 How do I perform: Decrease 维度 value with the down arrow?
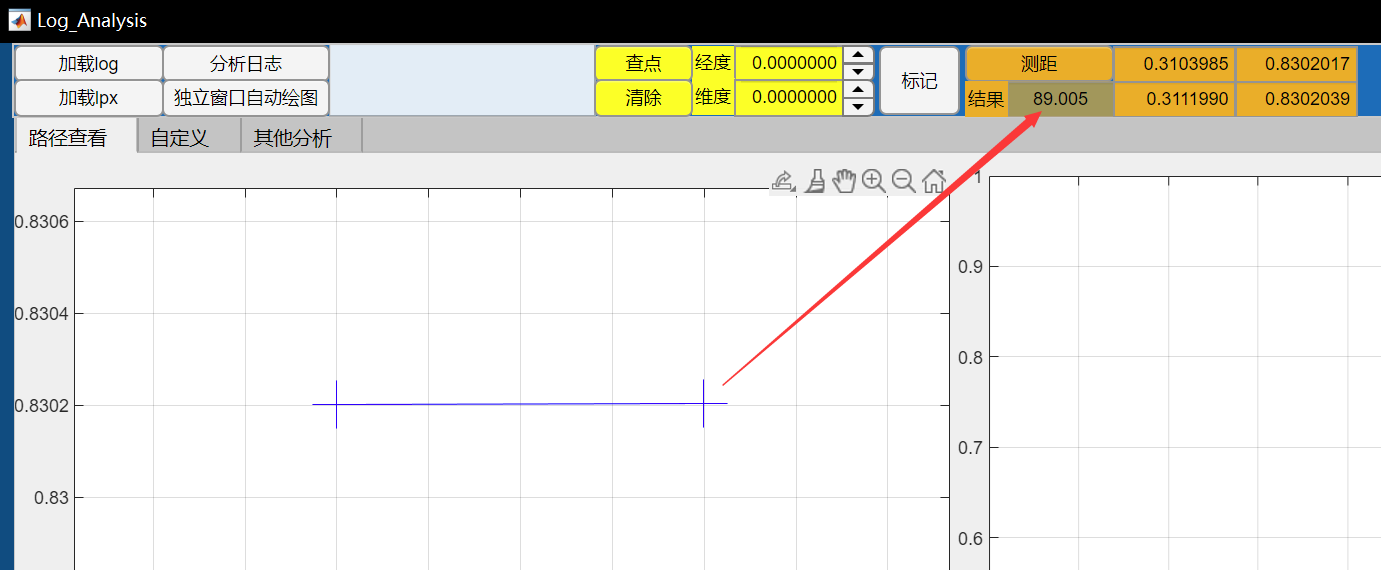pos(858,106)
